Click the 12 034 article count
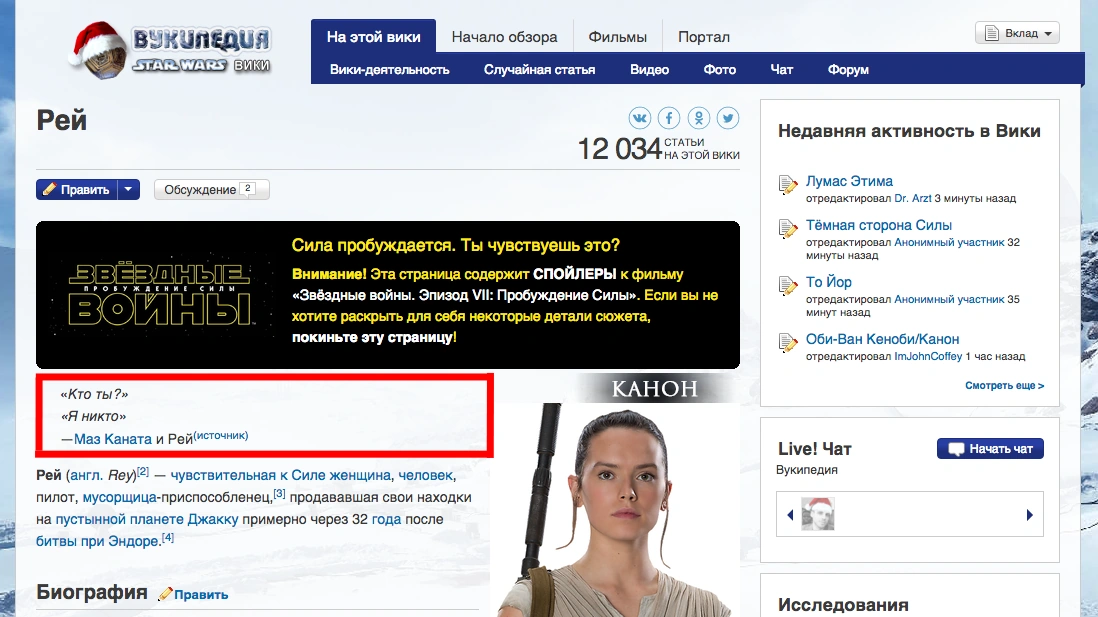The image size is (1098, 617). tap(620, 148)
